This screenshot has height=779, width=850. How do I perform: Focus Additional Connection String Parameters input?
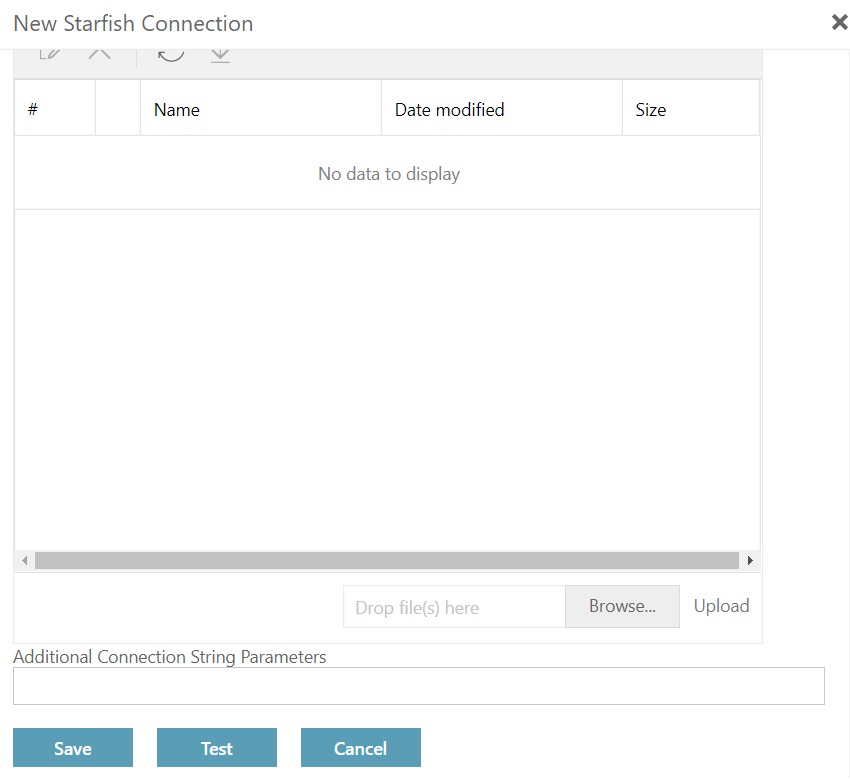[x=418, y=686]
